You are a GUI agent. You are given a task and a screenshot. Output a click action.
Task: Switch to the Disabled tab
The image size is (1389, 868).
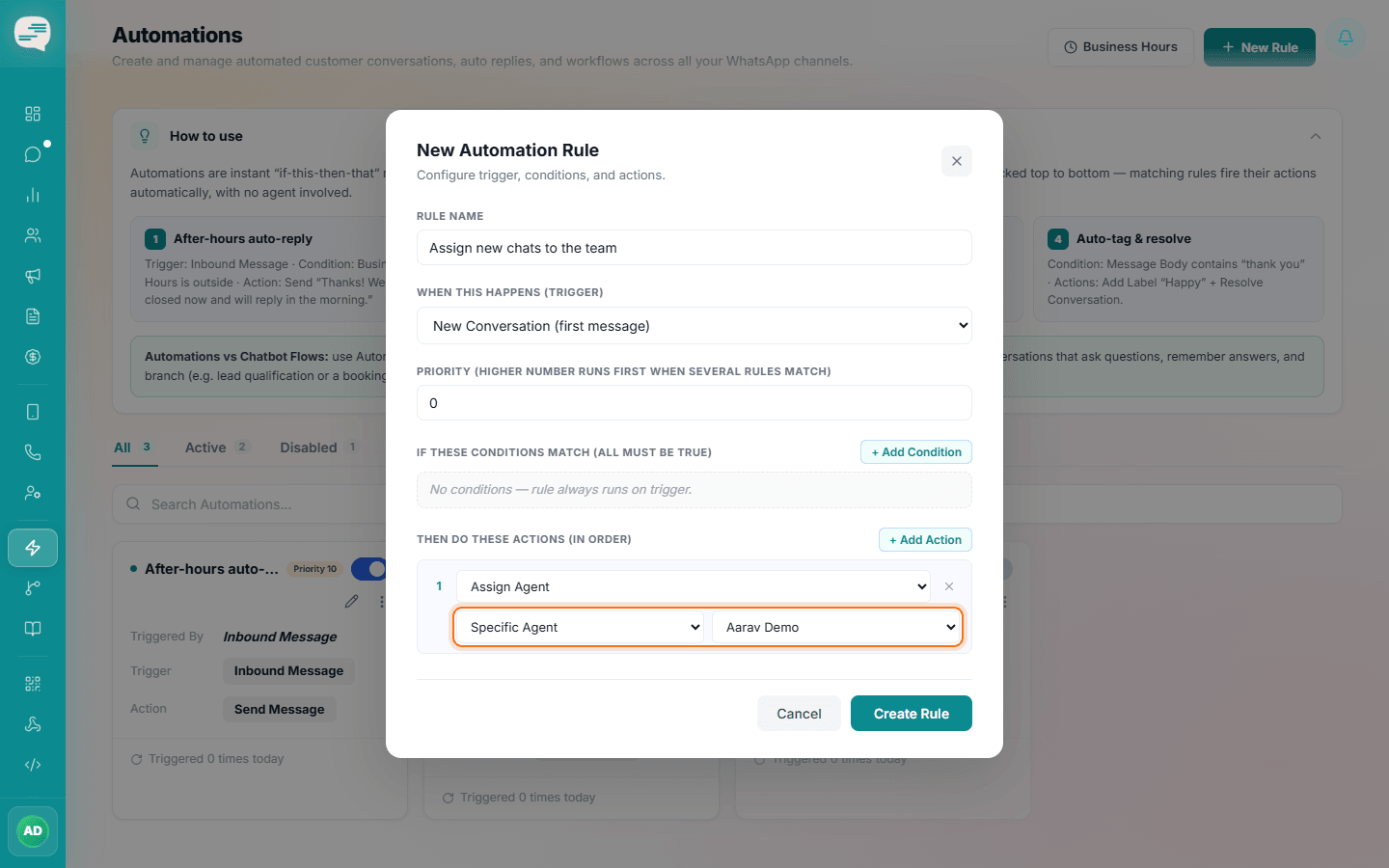point(319,448)
